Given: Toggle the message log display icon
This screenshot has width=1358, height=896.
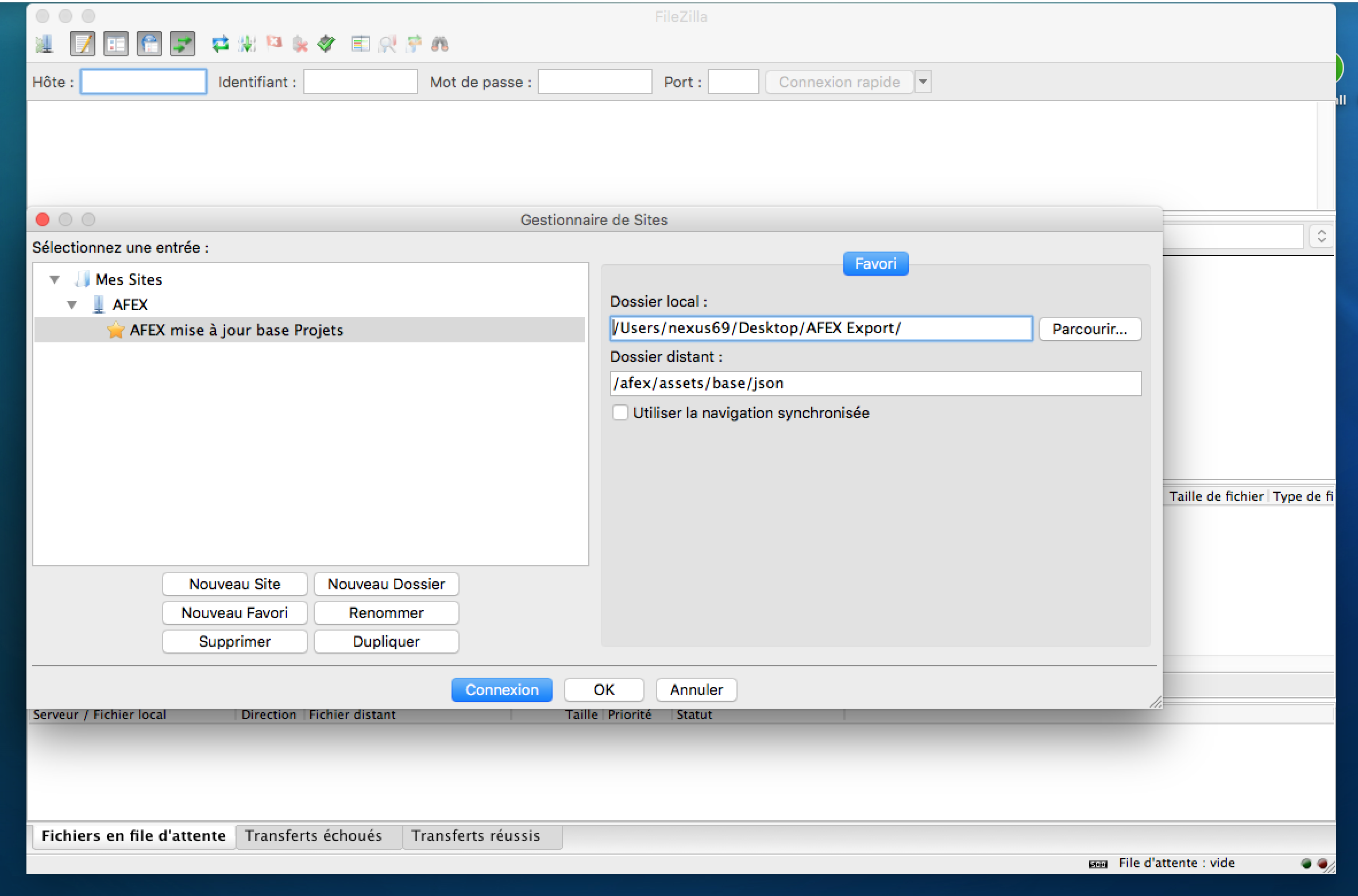Looking at the screenshot, I should point(82,44).
